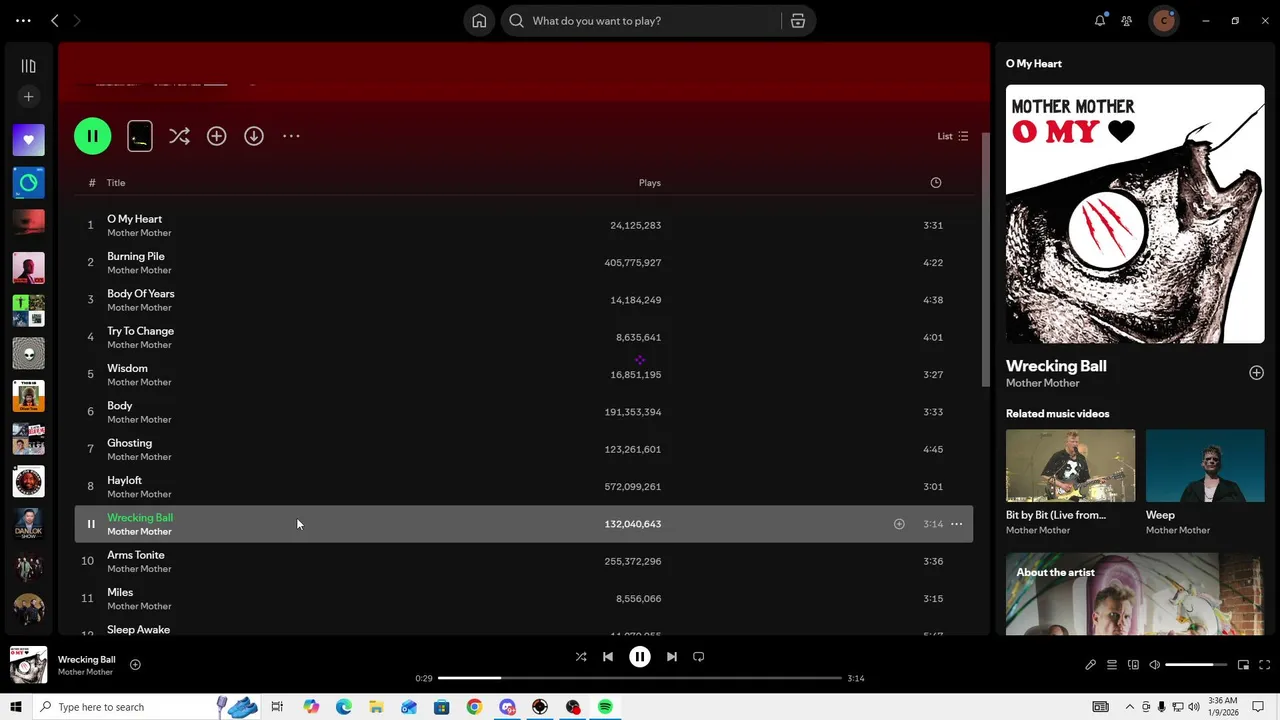Open Mother Mother under Wrecking Ball in panel
Image resolution: width=1280 pixels, height=720 pixels.
[x=1042, y=383]
